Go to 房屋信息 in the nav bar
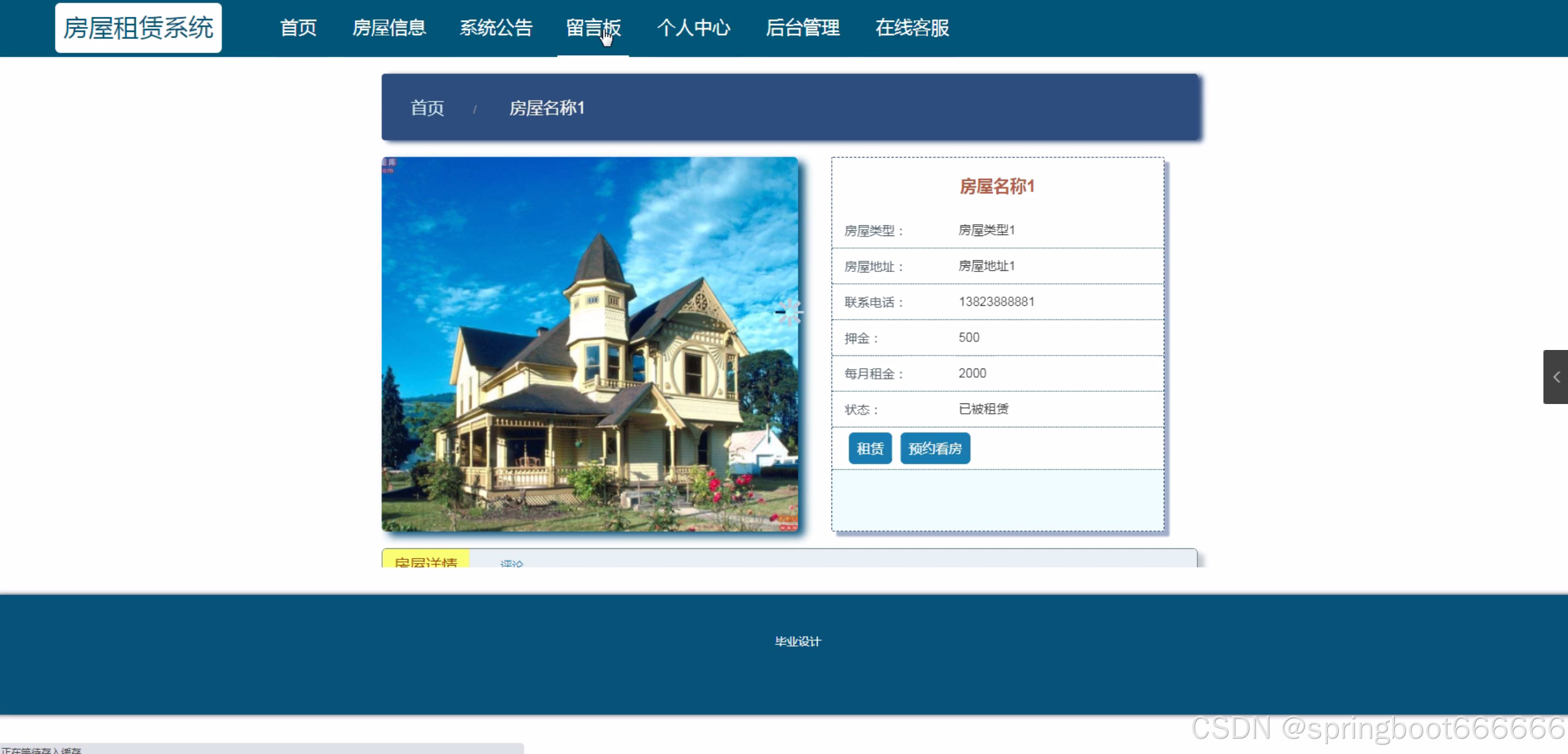This screenshot has width=1568, height=754. 389,28
